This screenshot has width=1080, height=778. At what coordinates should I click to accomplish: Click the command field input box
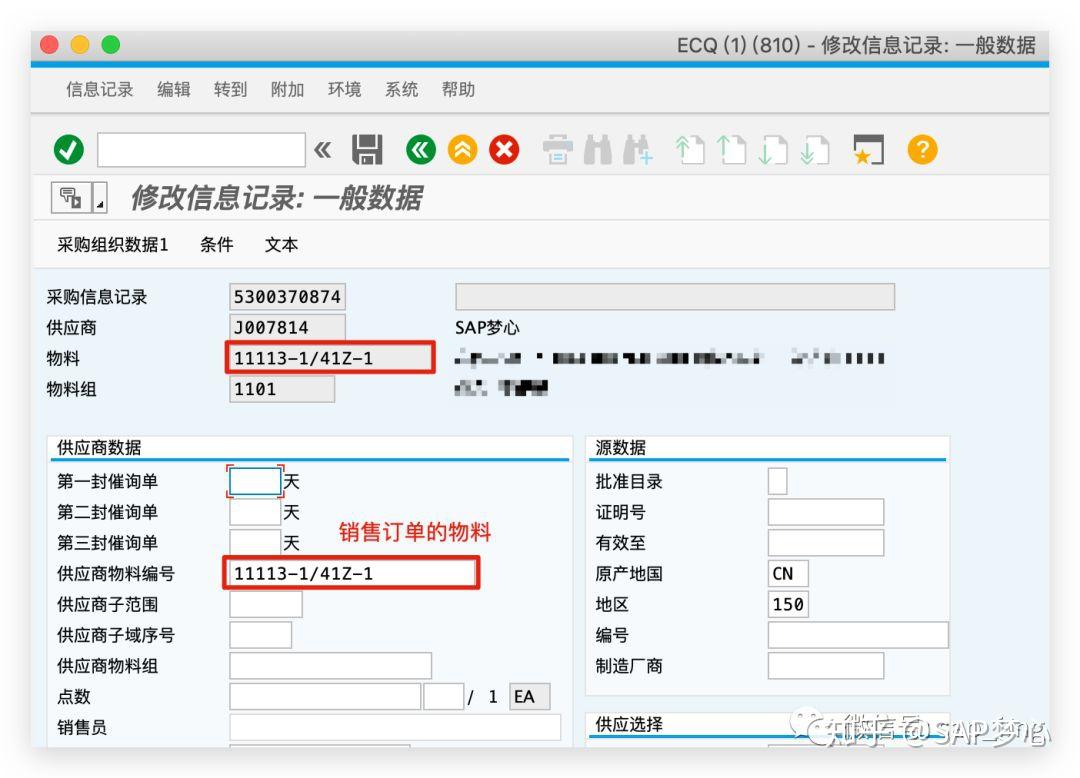point(201,149)
